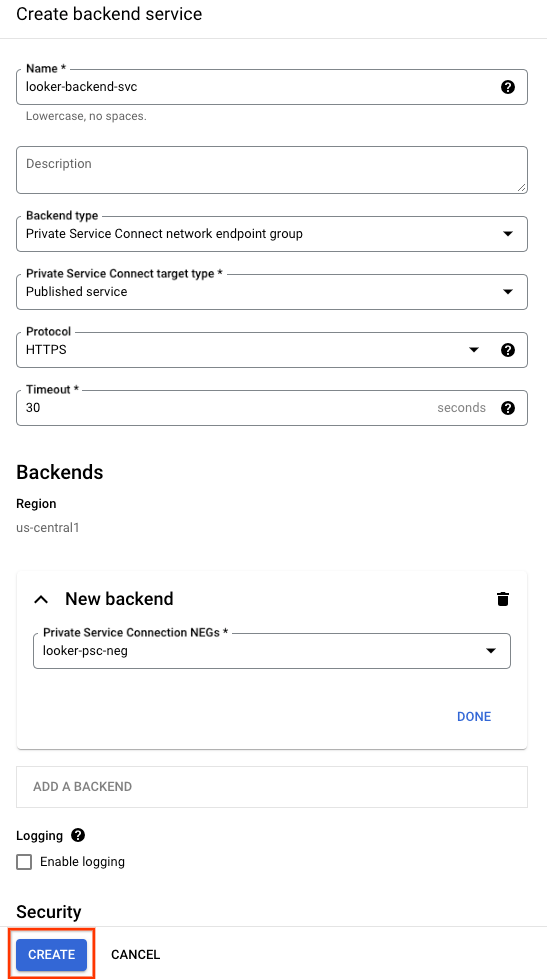
Task: Click ADD A BACKEND
Action: 272,787
